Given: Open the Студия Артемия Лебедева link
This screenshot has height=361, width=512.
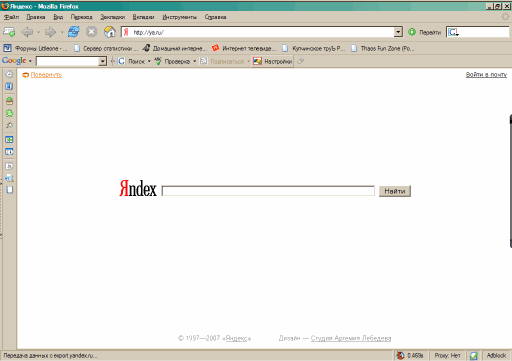Looking at the screenshot, I should (351, 338).
